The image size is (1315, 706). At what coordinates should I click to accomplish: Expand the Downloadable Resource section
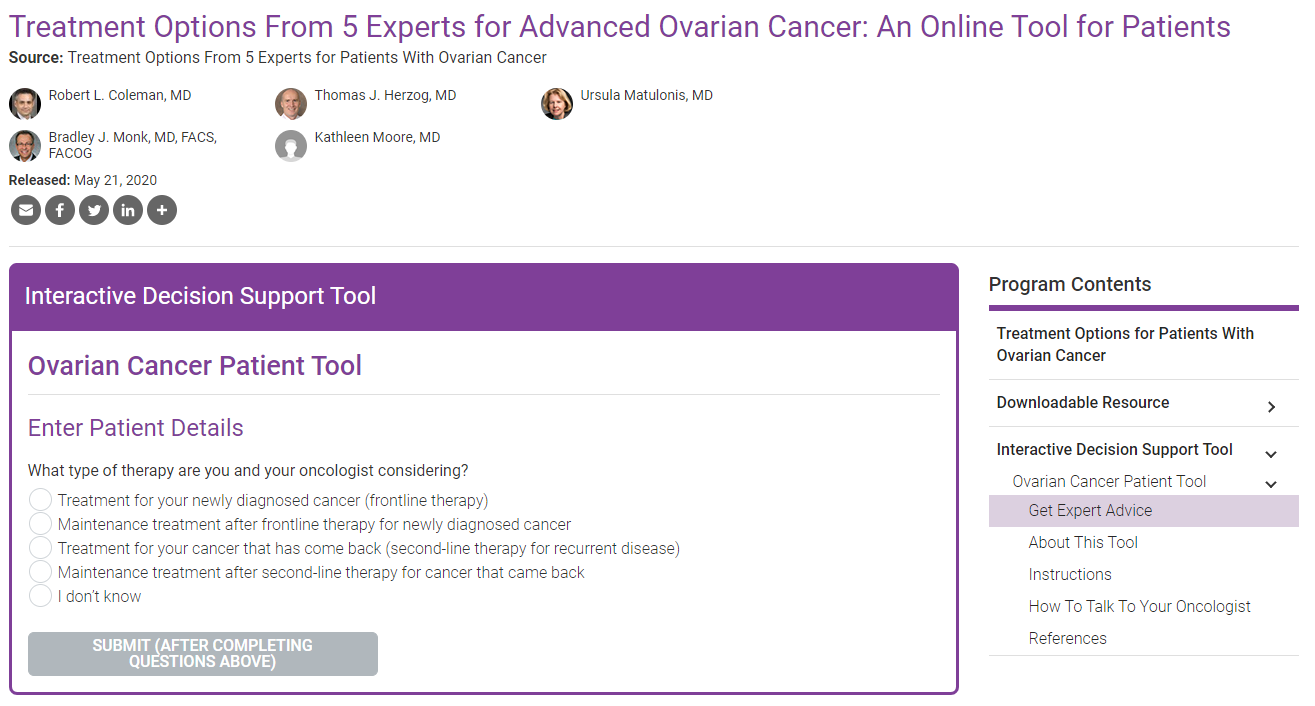tap(1271, 406)
